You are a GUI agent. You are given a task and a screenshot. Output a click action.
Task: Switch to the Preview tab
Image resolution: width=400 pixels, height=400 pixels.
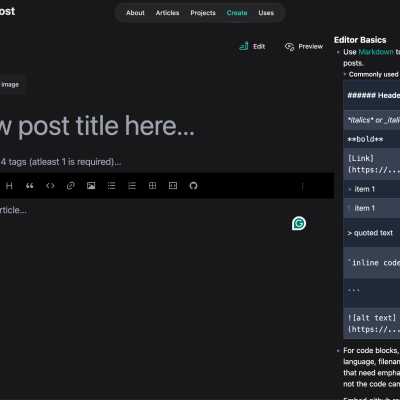tap(304, 46)
